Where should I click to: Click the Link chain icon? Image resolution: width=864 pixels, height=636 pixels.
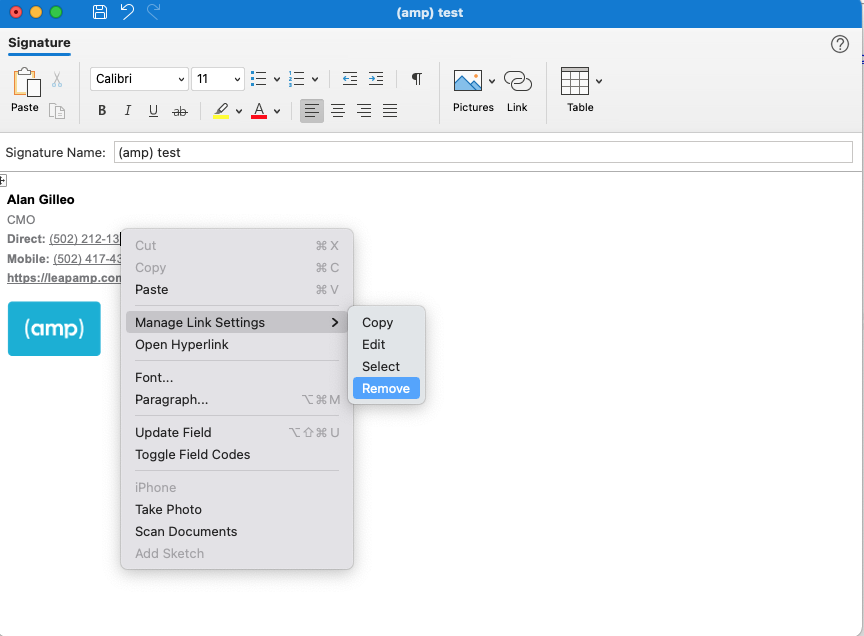click(x=517, y=82)
